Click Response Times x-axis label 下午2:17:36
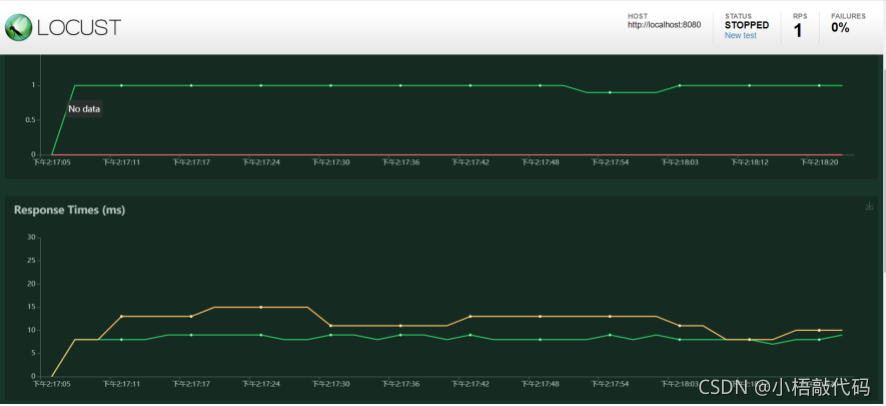This screenshot has width=886, height=406. pos(401,384)
